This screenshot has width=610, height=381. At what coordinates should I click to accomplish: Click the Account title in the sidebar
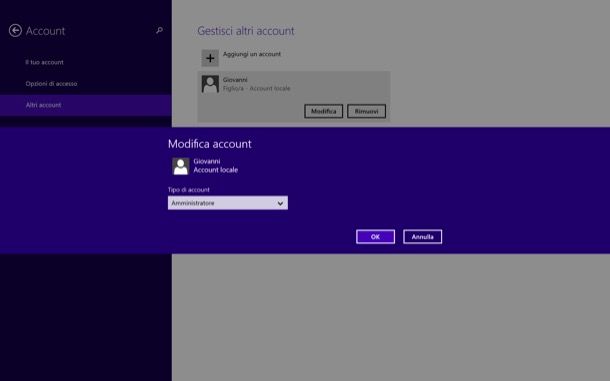coord(46,31)
